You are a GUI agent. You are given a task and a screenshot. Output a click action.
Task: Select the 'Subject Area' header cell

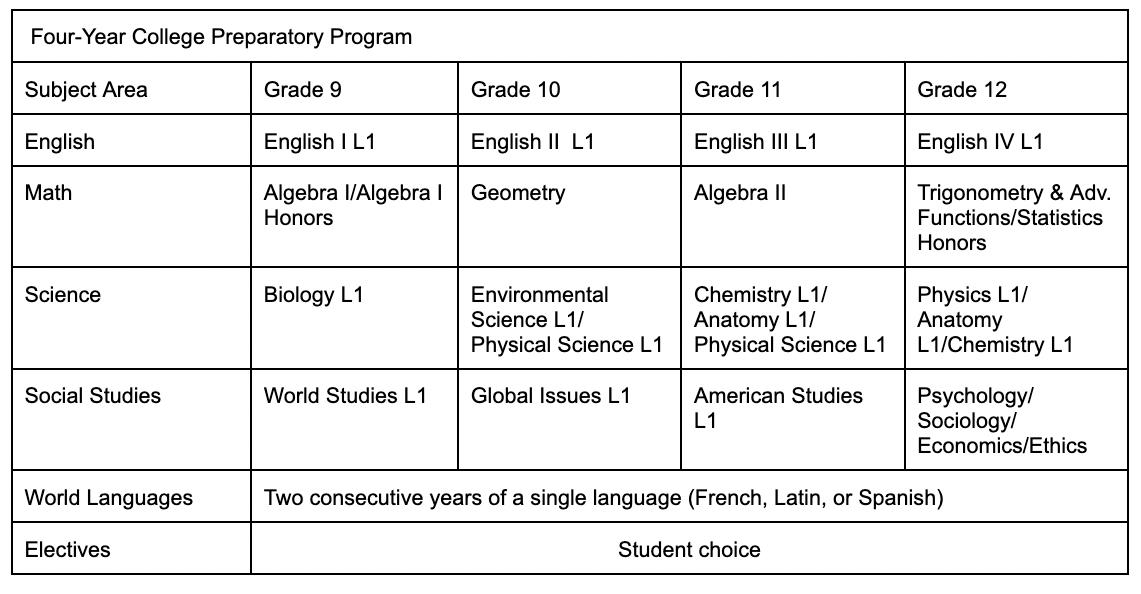pos(86,90)
